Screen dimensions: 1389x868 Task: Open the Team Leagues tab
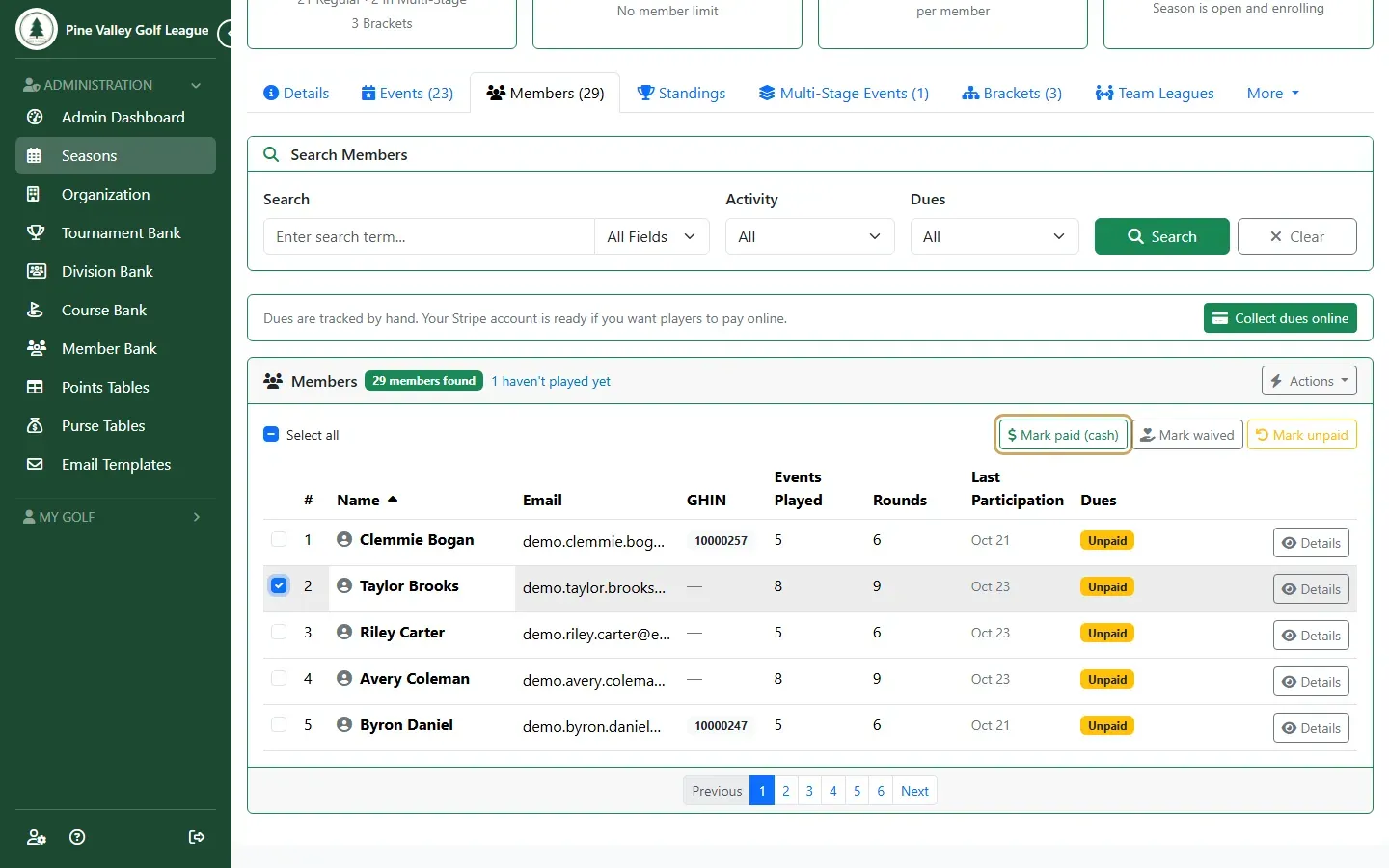[x=1155, y=94]
